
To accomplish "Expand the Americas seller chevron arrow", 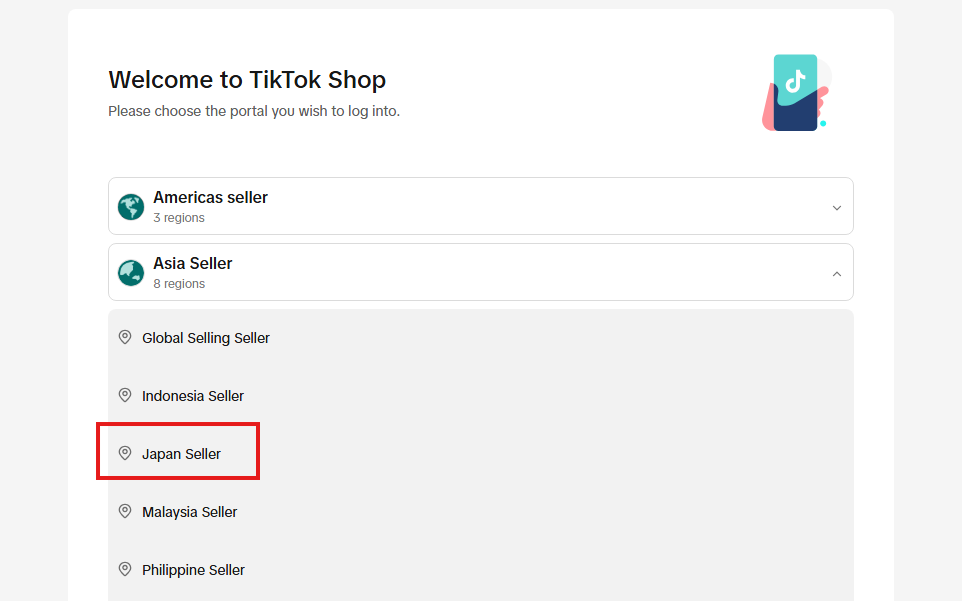I will tap(837, 208).
